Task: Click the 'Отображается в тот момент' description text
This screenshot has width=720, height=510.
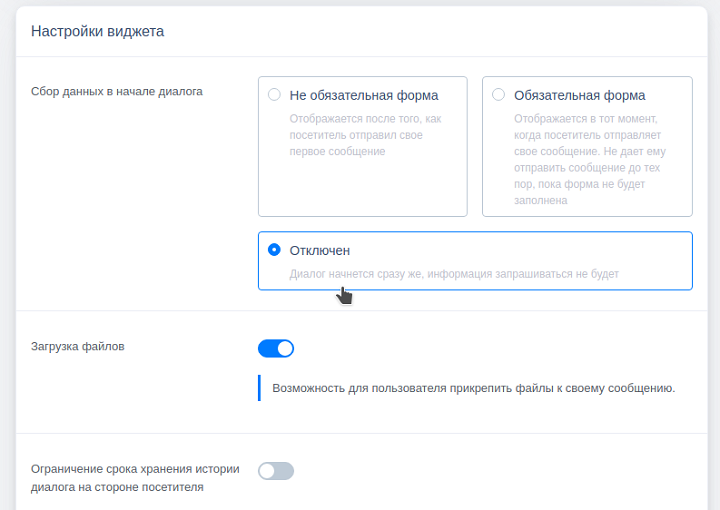Action: [590, 159]
